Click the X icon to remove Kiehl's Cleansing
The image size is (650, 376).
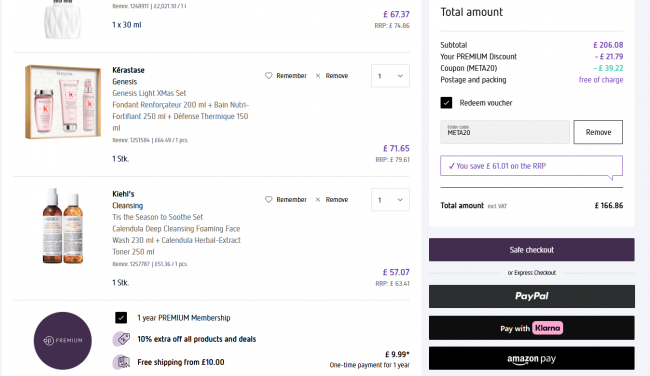click(318, 200)
